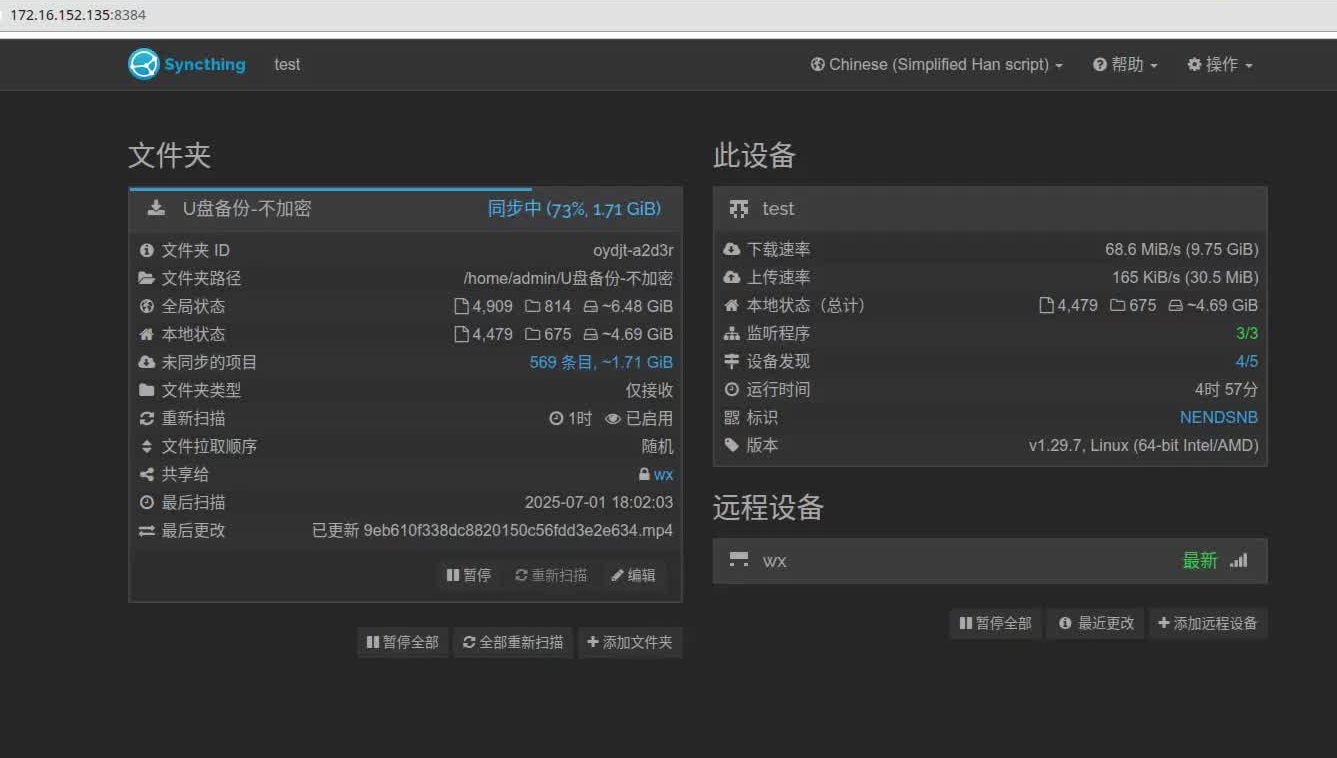
Task: Open 最近更改 recent changes
Action: [x=1096, y=623]
